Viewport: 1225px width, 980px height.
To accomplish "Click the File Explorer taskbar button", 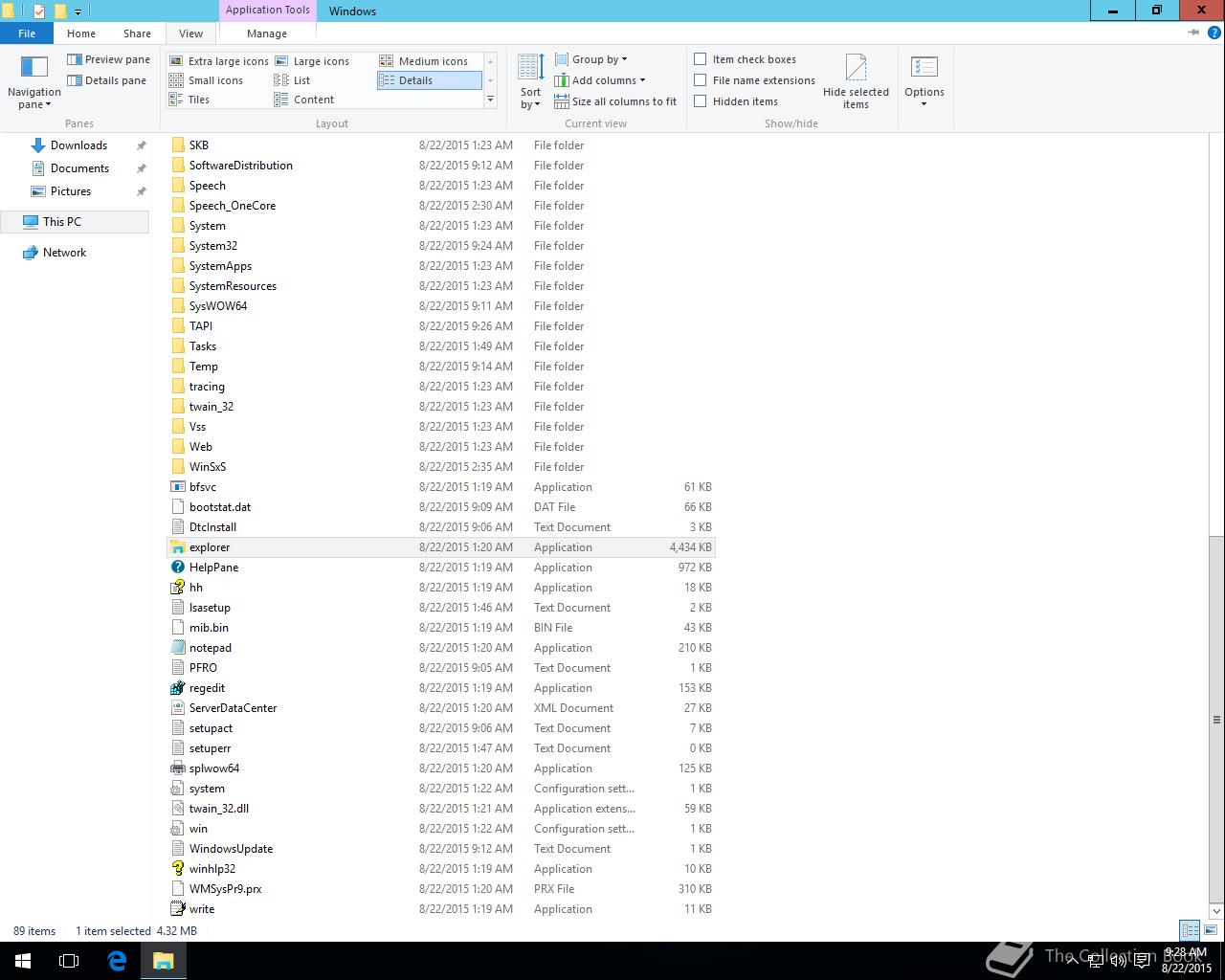I will [x=164, y=961].
